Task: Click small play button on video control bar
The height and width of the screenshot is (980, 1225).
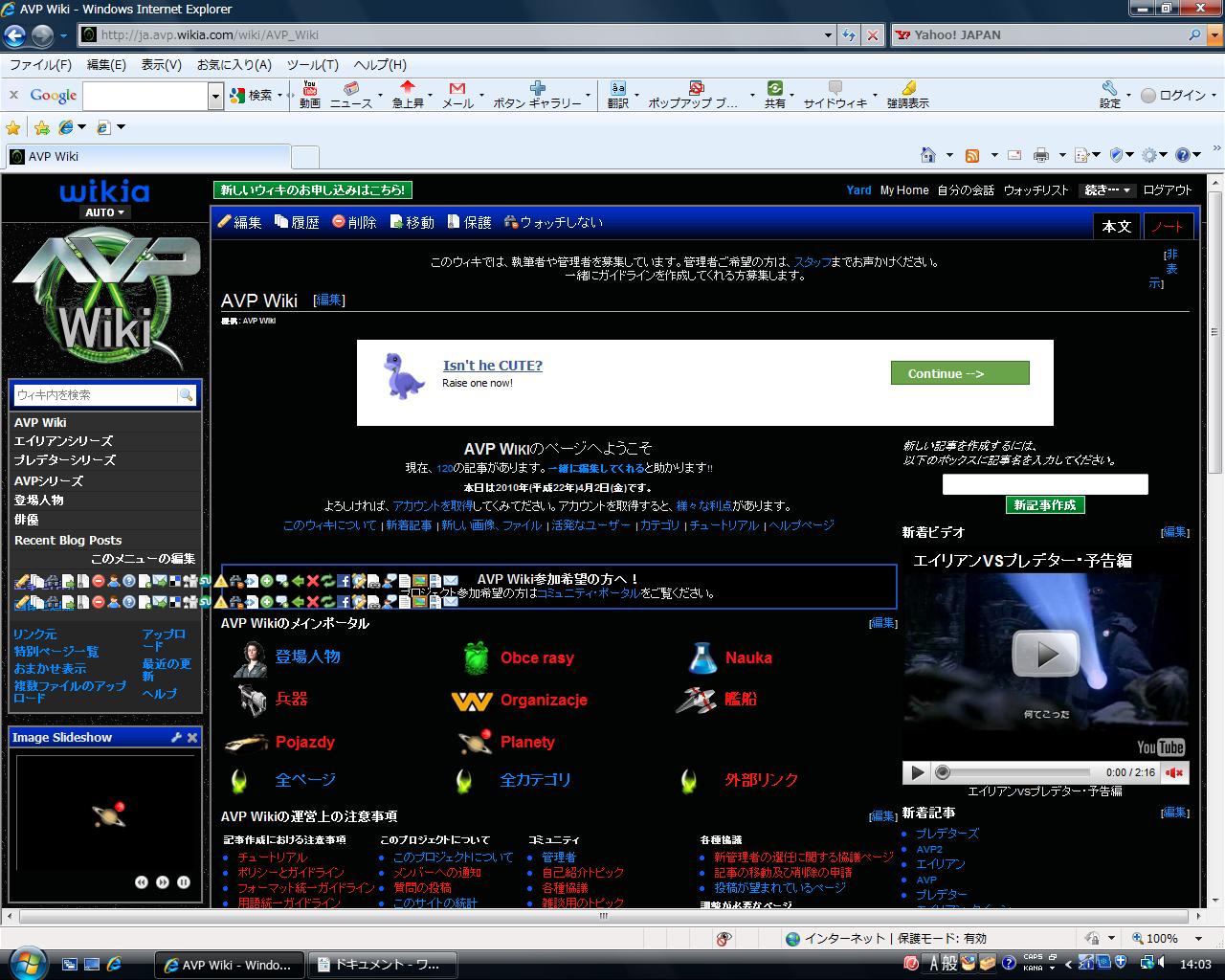Action: [917, 772]
